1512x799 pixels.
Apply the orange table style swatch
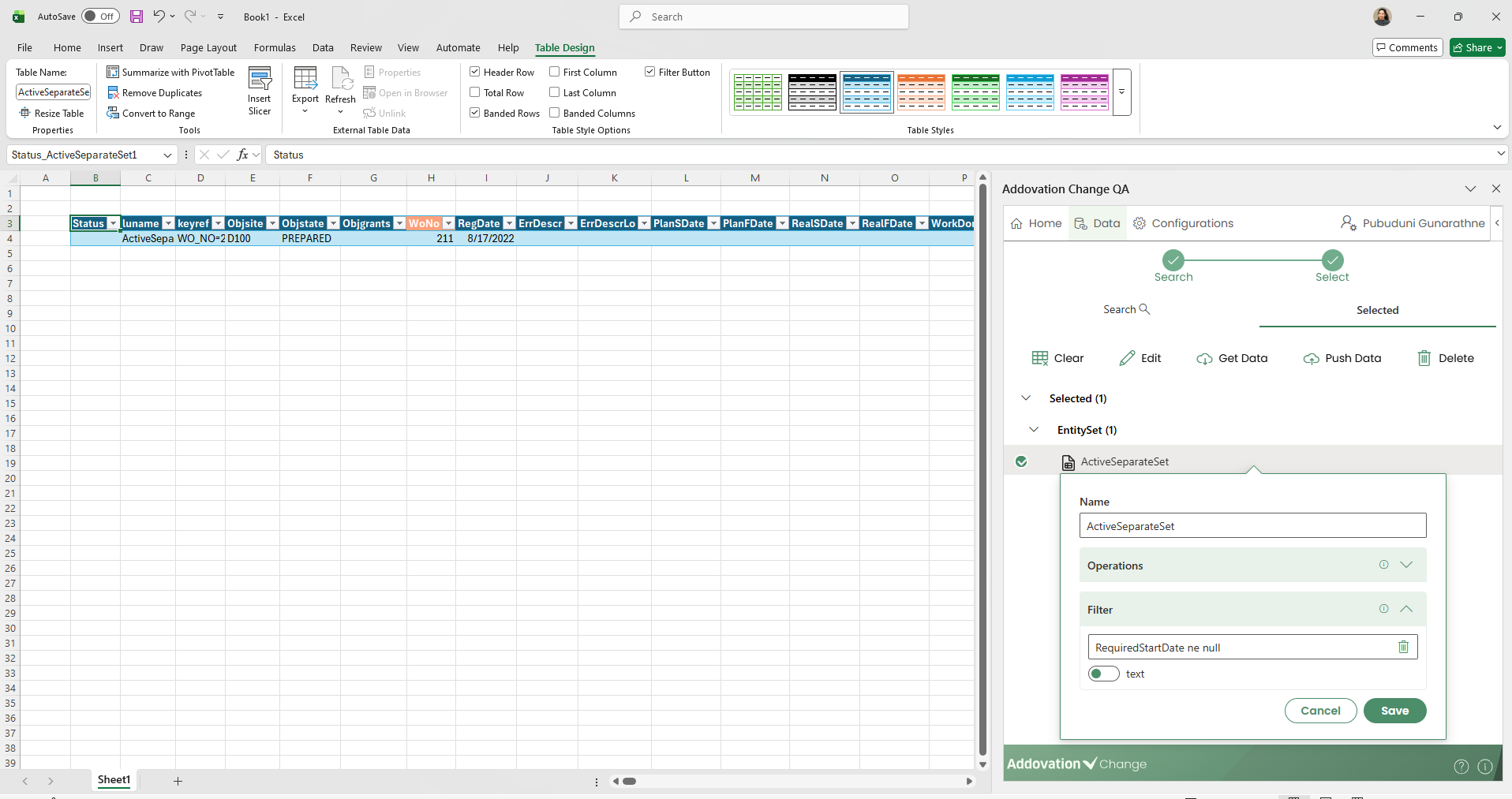click(x=921, y=92)
